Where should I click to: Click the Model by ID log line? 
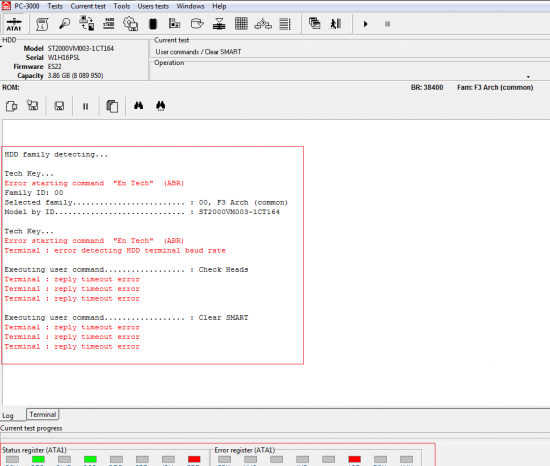click(142, 212)
